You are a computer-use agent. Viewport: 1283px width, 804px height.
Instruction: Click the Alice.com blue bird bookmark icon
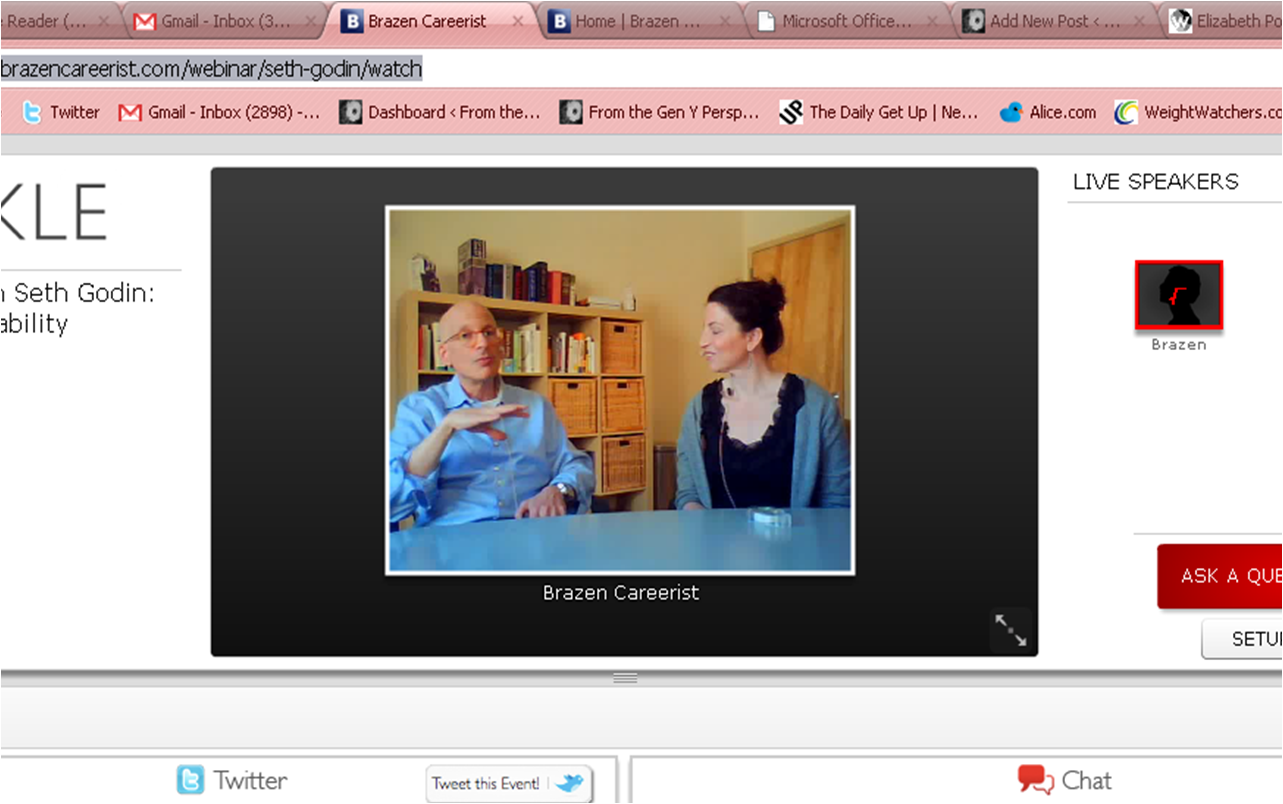coord(1011,112)
